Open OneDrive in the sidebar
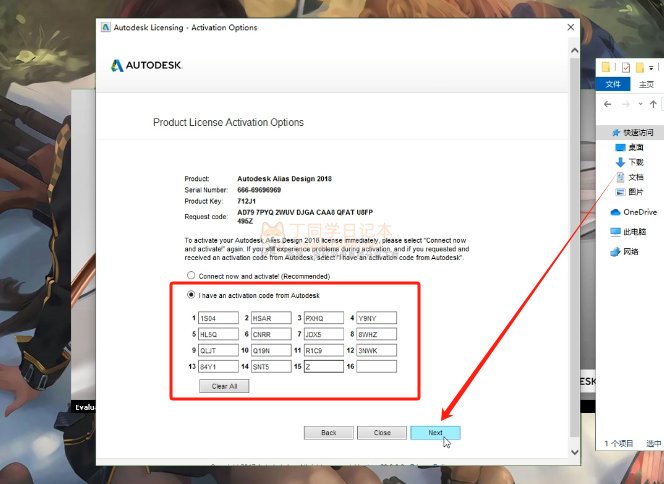 point(639,212)
